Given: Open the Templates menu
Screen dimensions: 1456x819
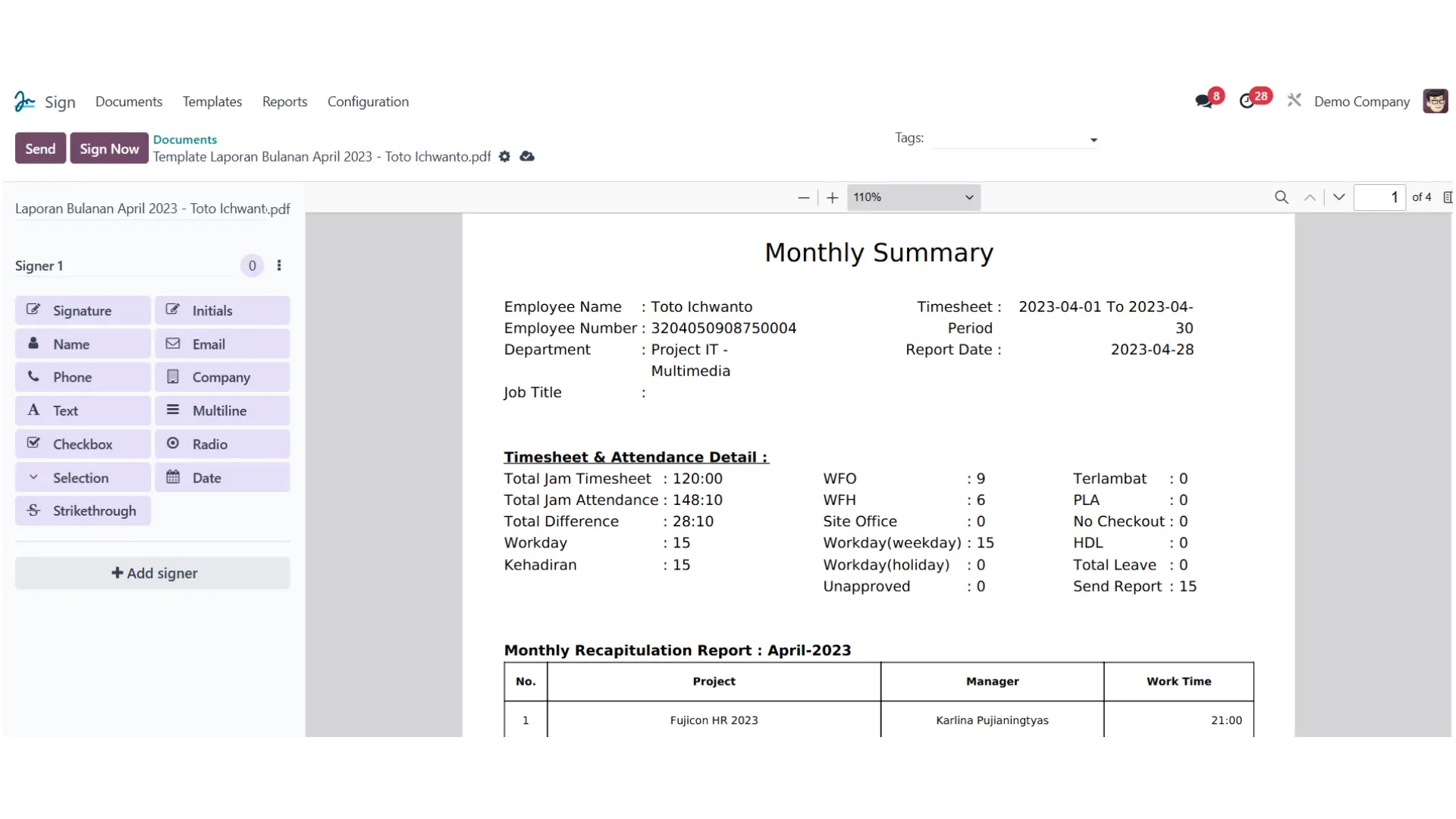Looking at the screenshot, I should tap(212, 102).
